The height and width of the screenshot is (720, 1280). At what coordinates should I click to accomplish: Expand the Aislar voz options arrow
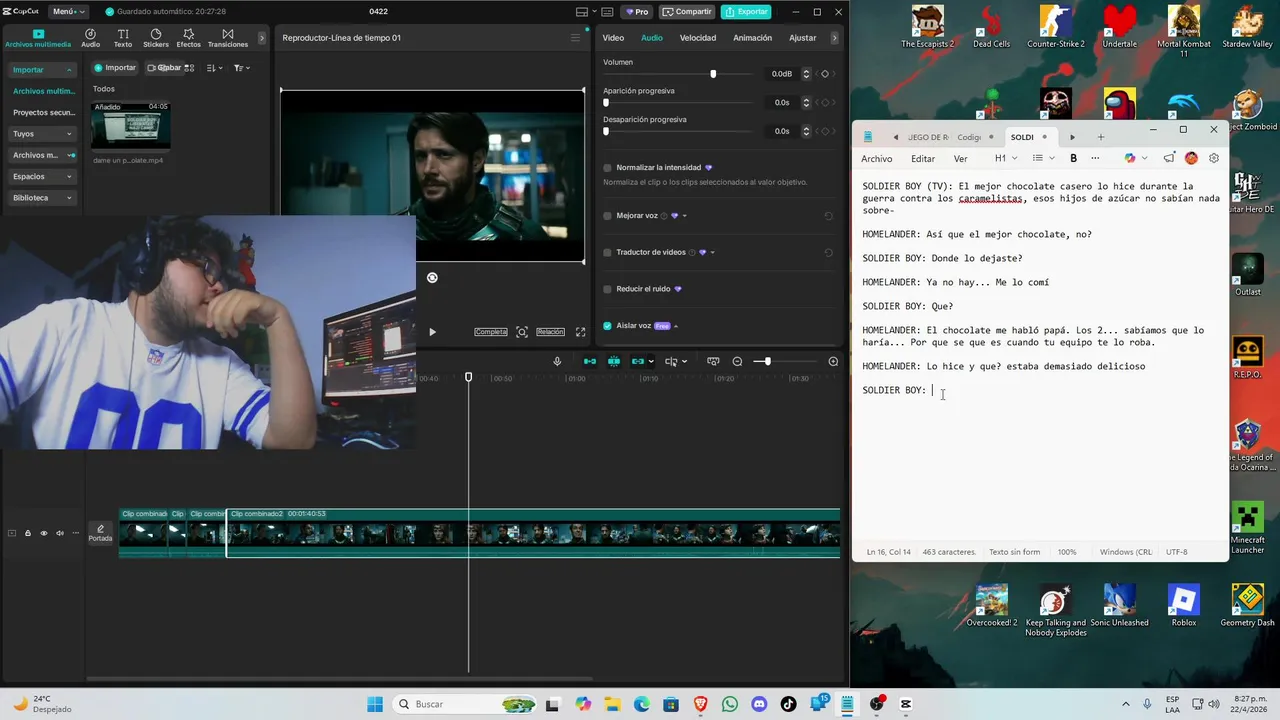pos(676,326)
